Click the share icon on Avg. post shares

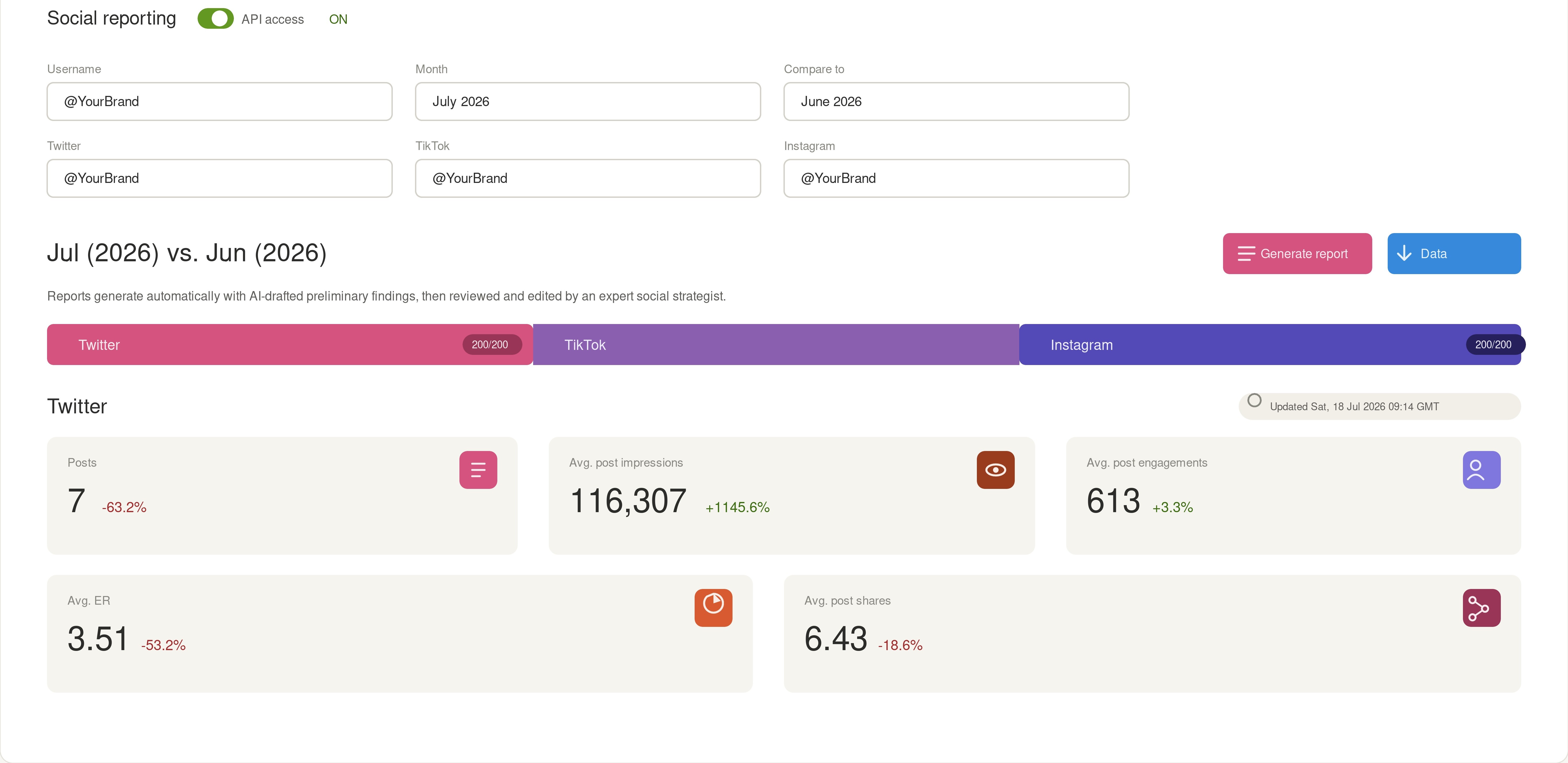pyautogui.click(x=1481, y=608)
